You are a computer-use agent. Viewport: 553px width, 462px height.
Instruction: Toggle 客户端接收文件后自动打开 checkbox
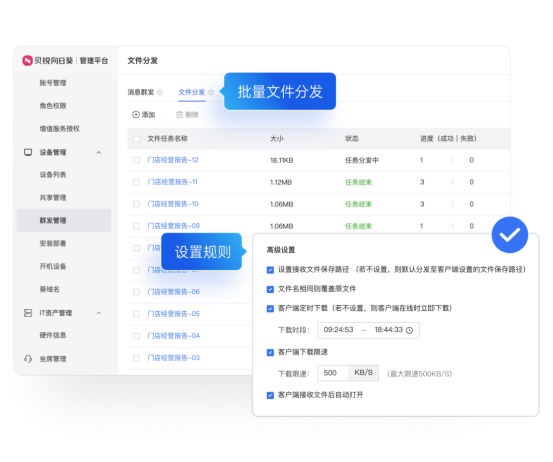(270, 395)
